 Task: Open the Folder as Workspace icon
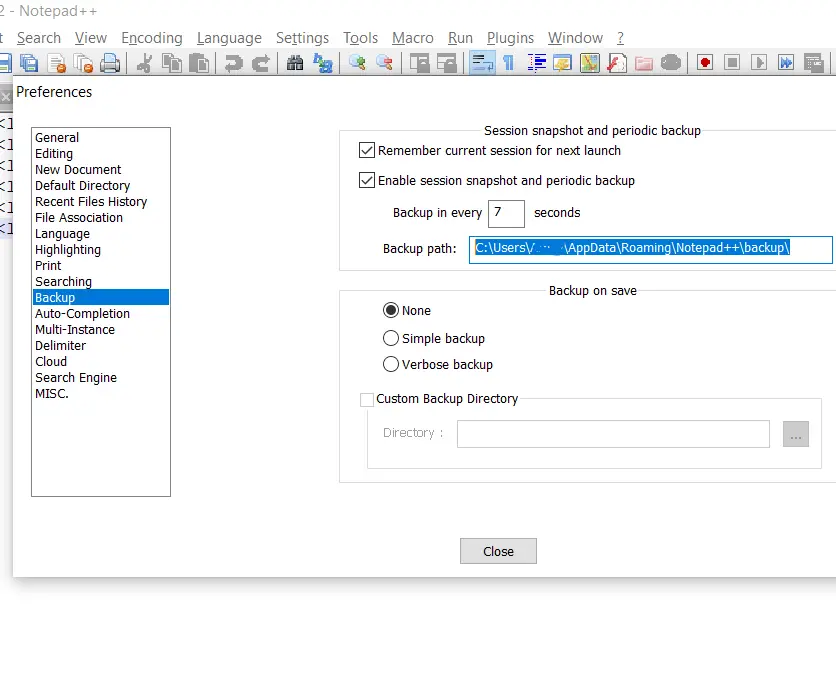pos(644,63)
